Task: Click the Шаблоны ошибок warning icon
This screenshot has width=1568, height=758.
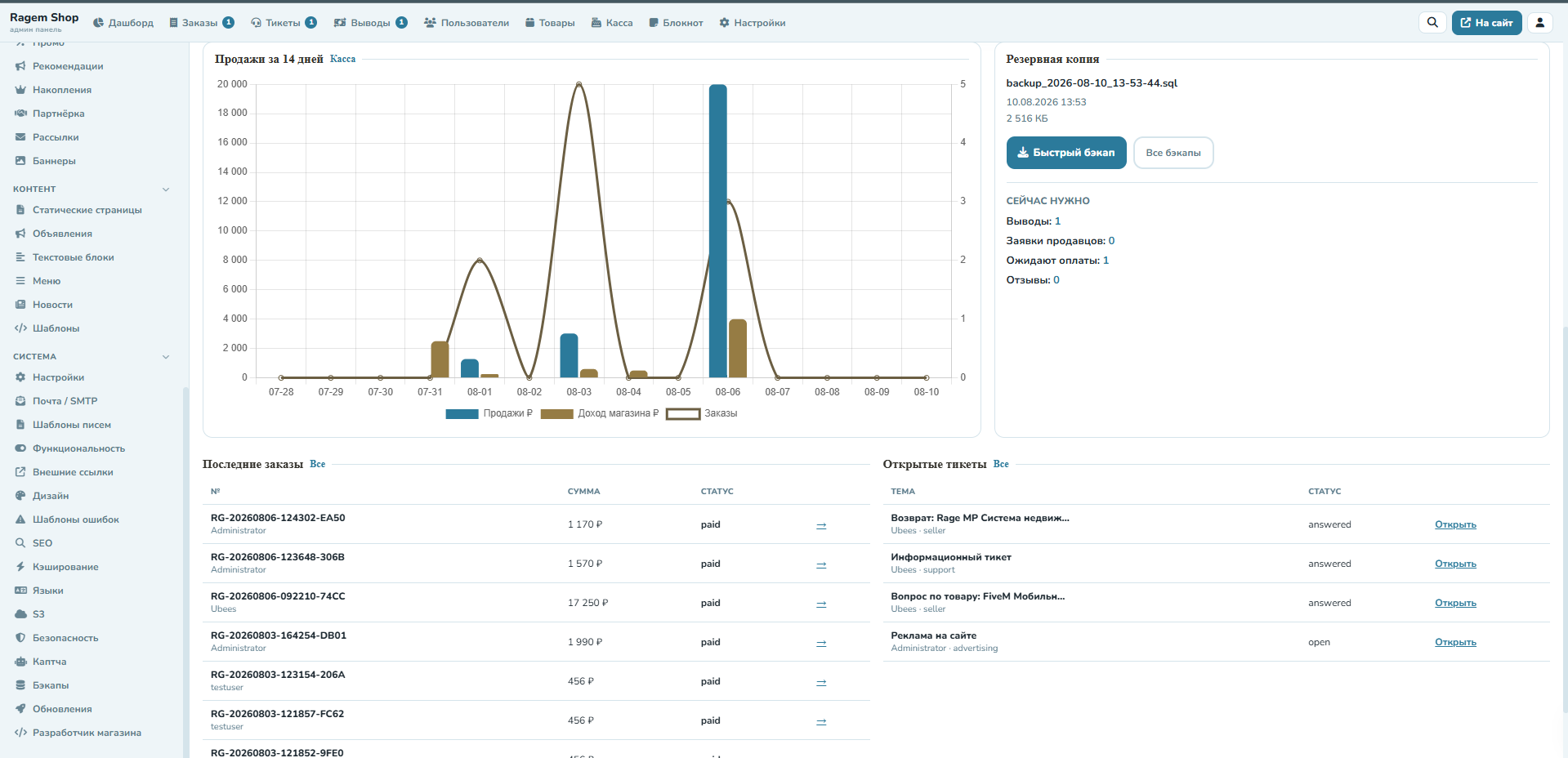Action: pyautogui.click(x=20, y=519)
